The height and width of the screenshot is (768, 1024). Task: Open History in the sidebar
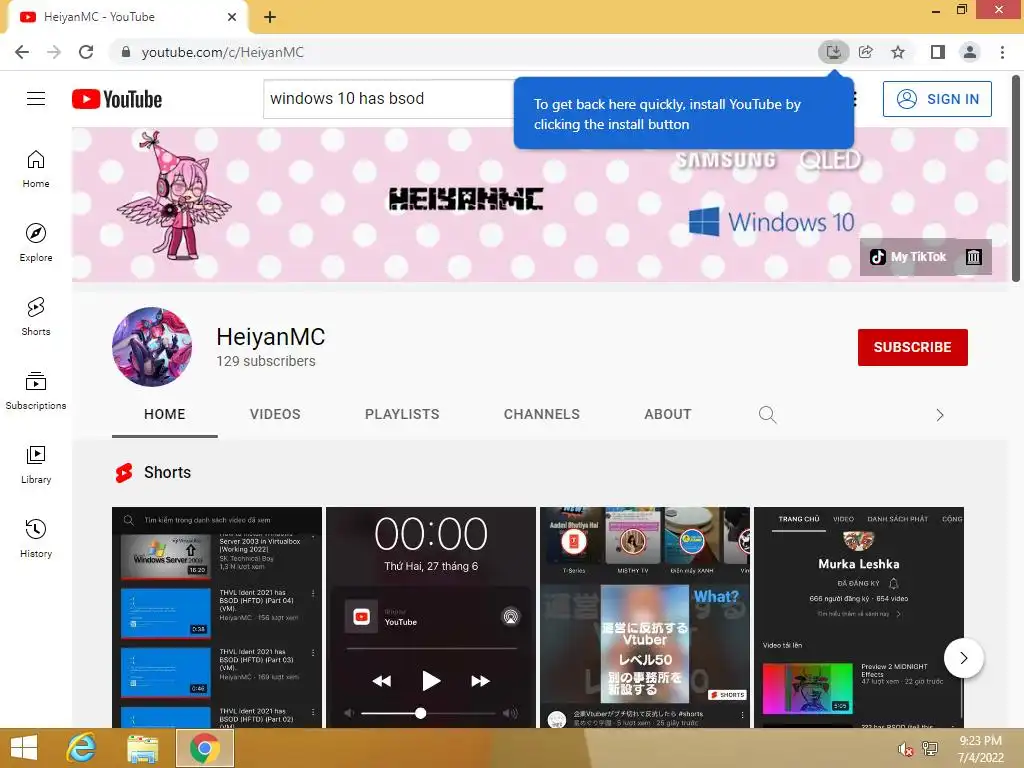[x=36, y=537]
